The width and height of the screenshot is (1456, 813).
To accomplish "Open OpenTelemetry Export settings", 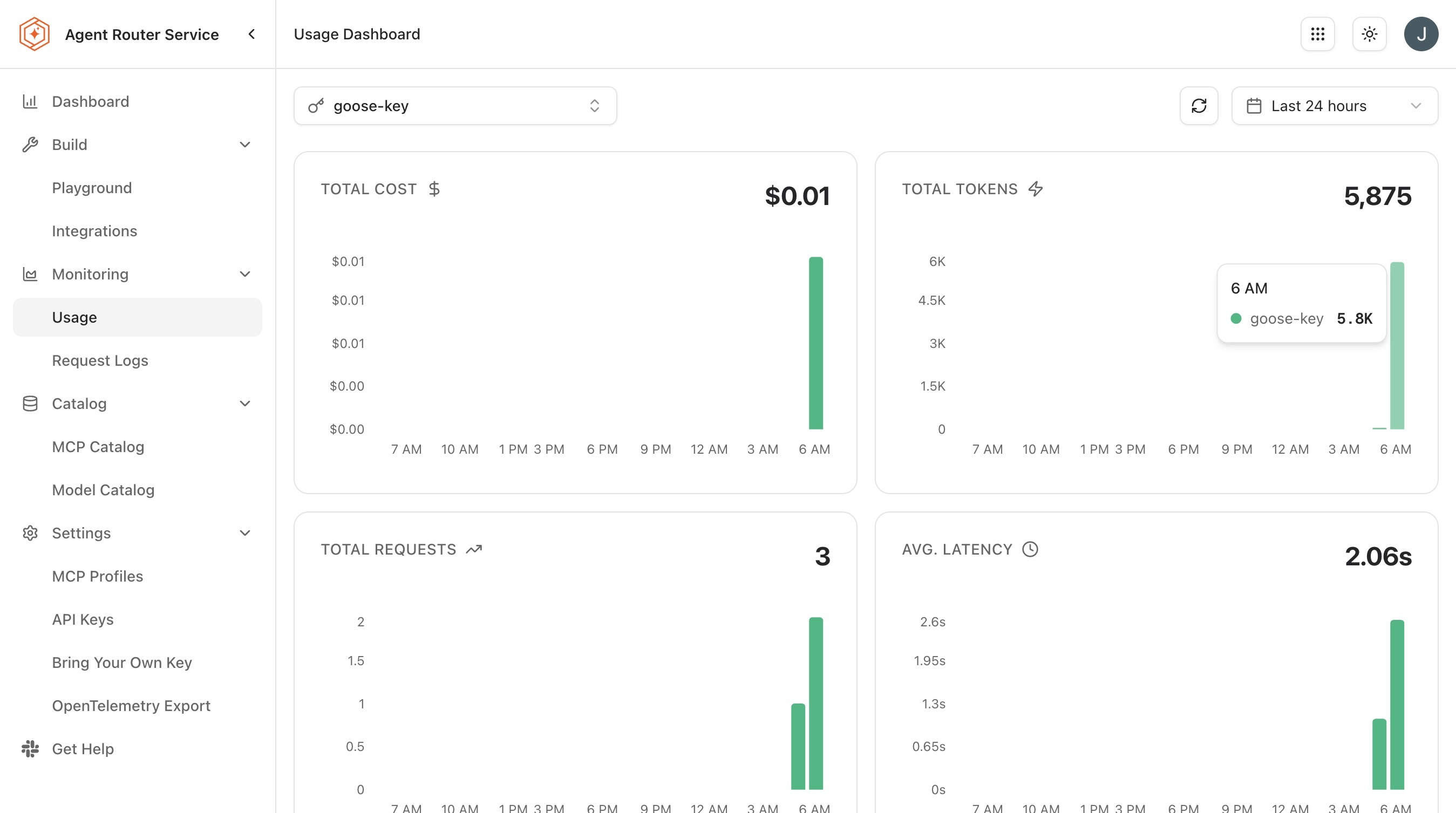I will [x=138, y=705].
